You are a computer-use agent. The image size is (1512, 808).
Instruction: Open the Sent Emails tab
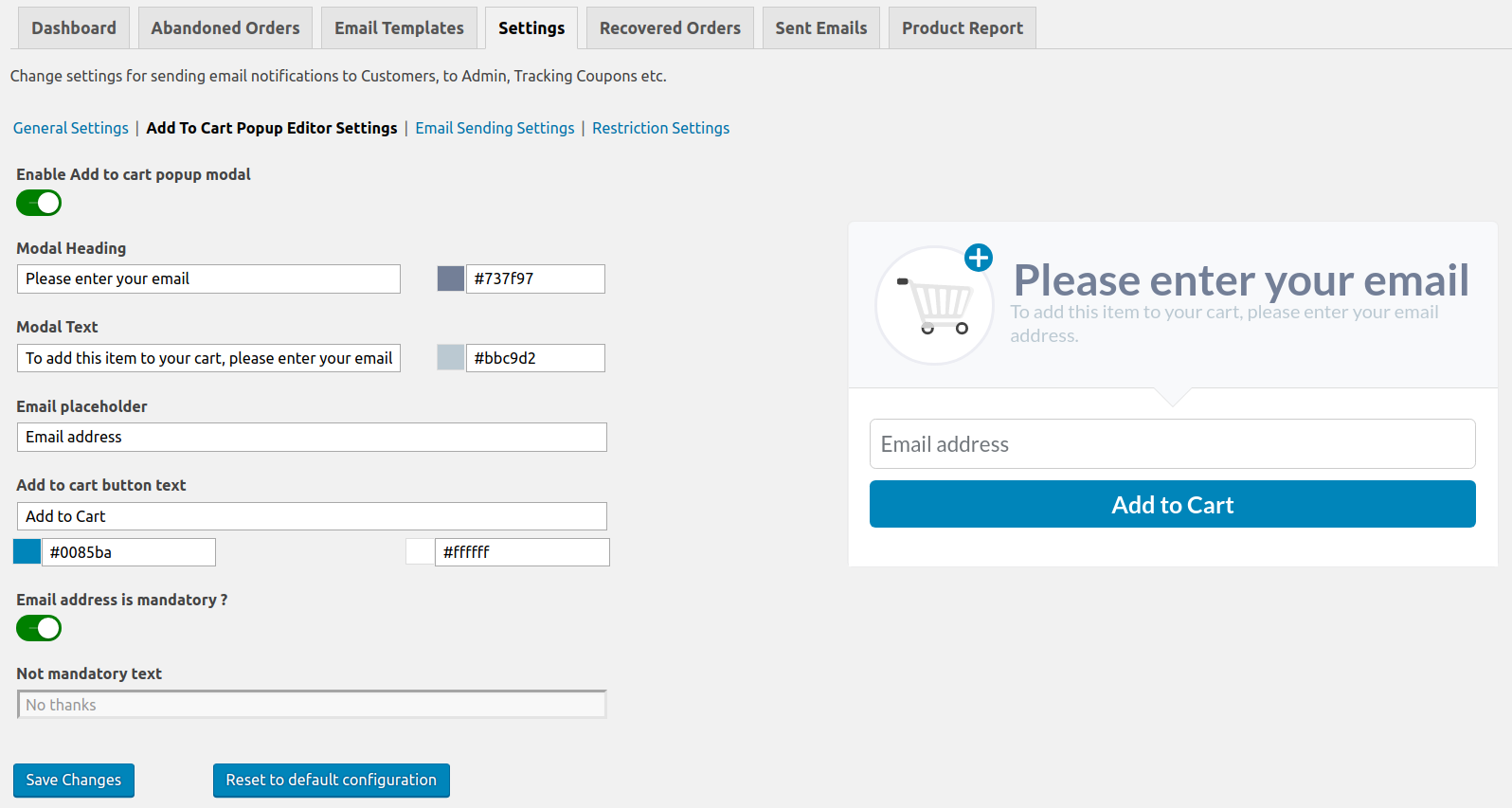pos(821,27)
